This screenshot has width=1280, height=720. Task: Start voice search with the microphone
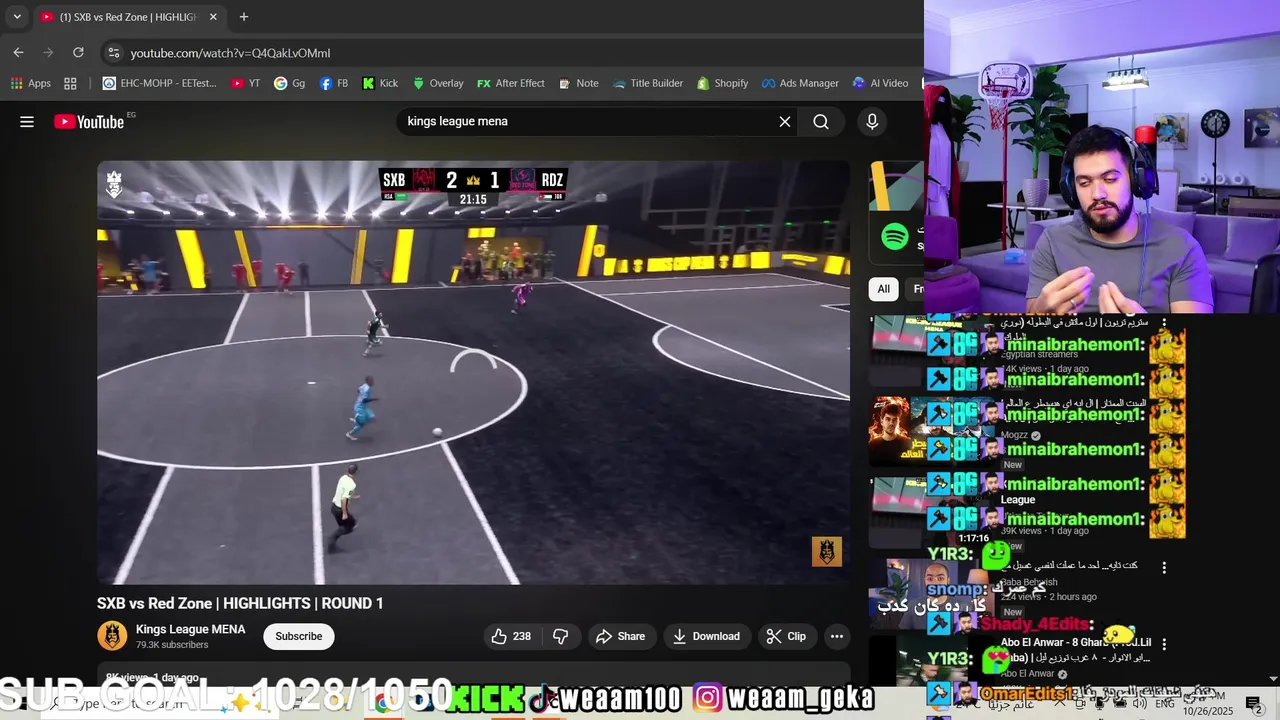point(872,121)
